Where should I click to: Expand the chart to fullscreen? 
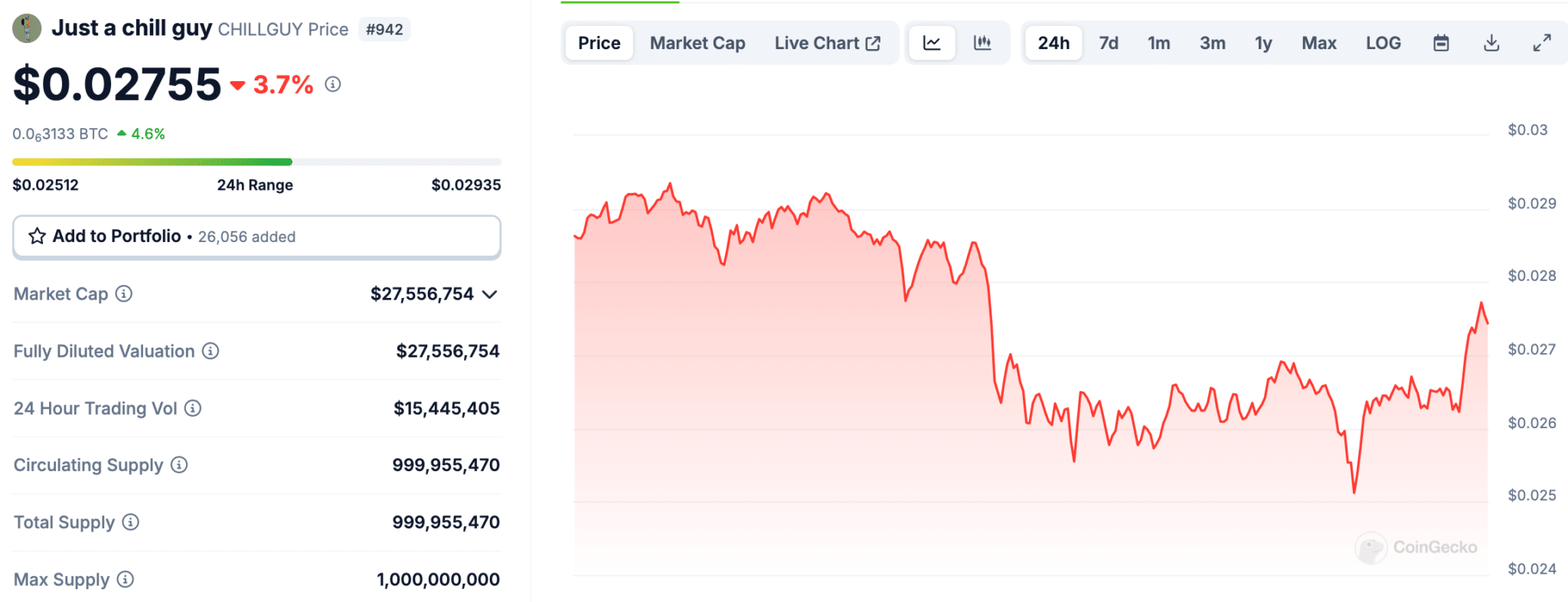pos(1542,43)
